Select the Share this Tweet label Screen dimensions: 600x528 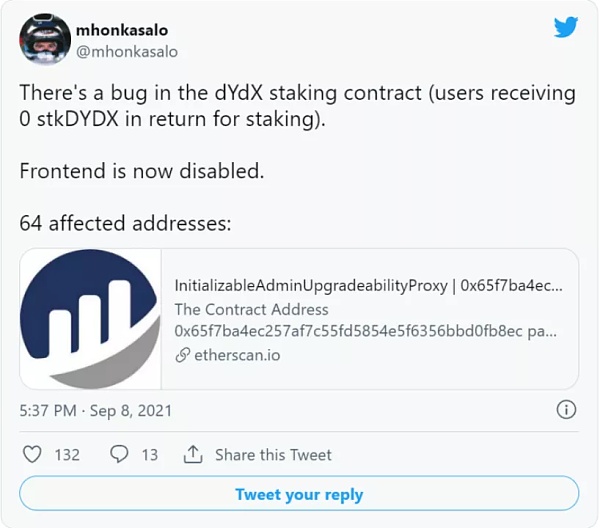273,454
